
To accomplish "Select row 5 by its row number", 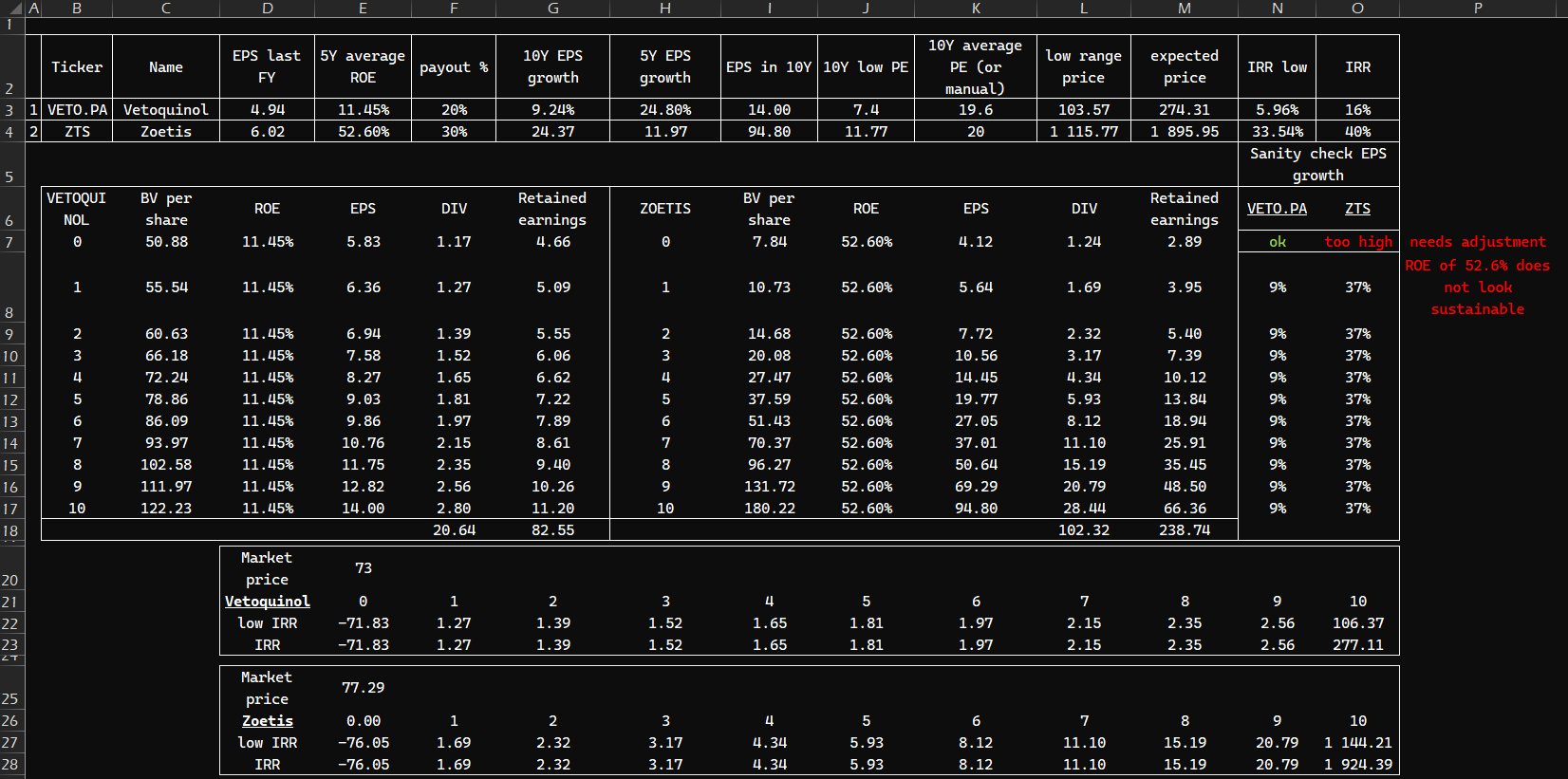I will click(9, 164).
